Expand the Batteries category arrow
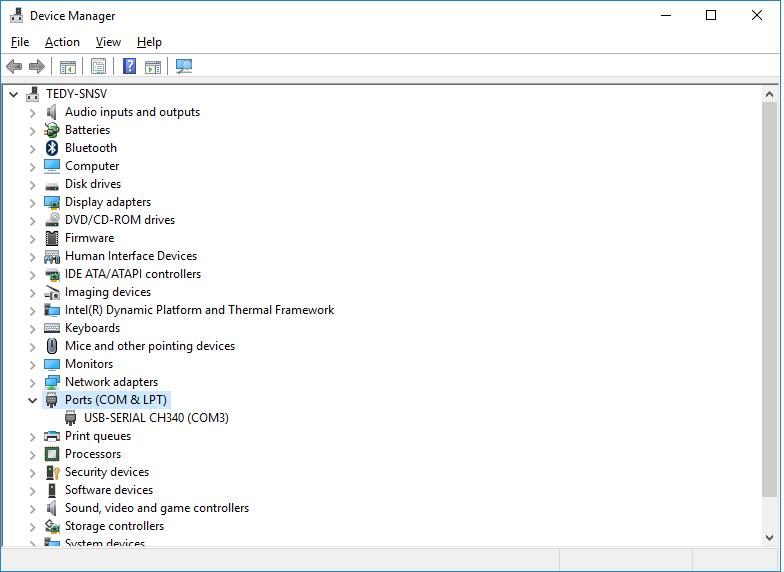The image size is (784, 572). click(x=33, y=130)
